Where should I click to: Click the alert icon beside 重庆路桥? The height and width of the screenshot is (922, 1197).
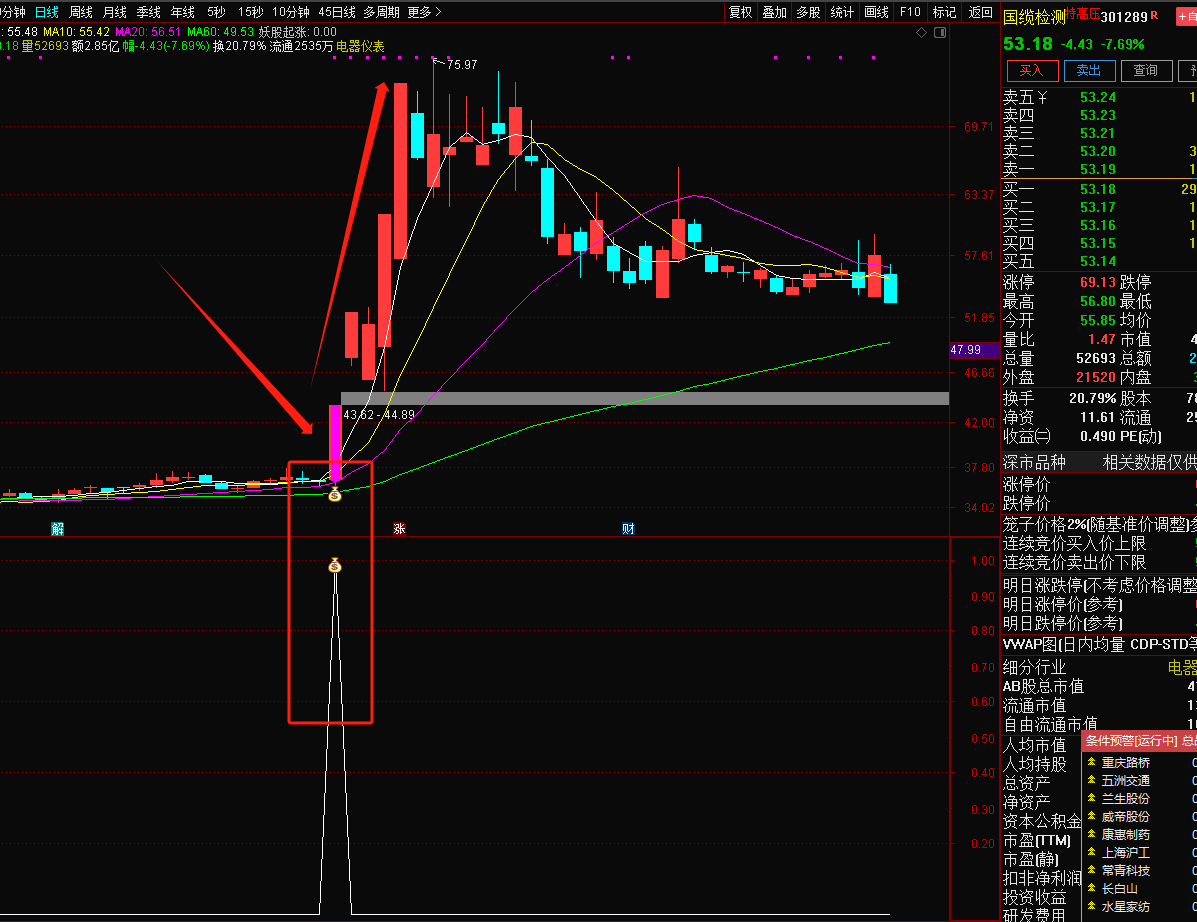click(1092, 762)
